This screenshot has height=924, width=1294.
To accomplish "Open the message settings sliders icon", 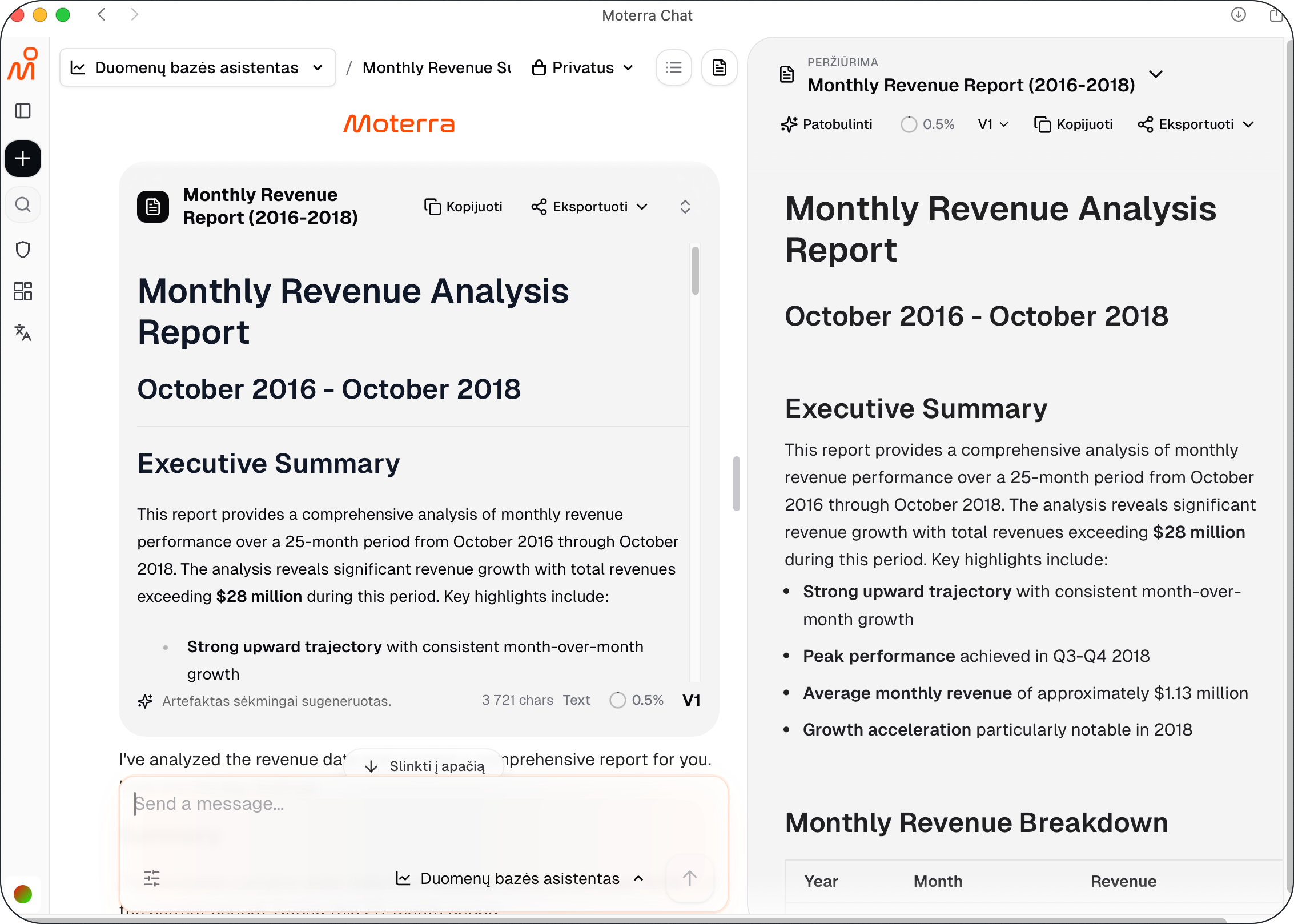I will (x=152, y=878).
